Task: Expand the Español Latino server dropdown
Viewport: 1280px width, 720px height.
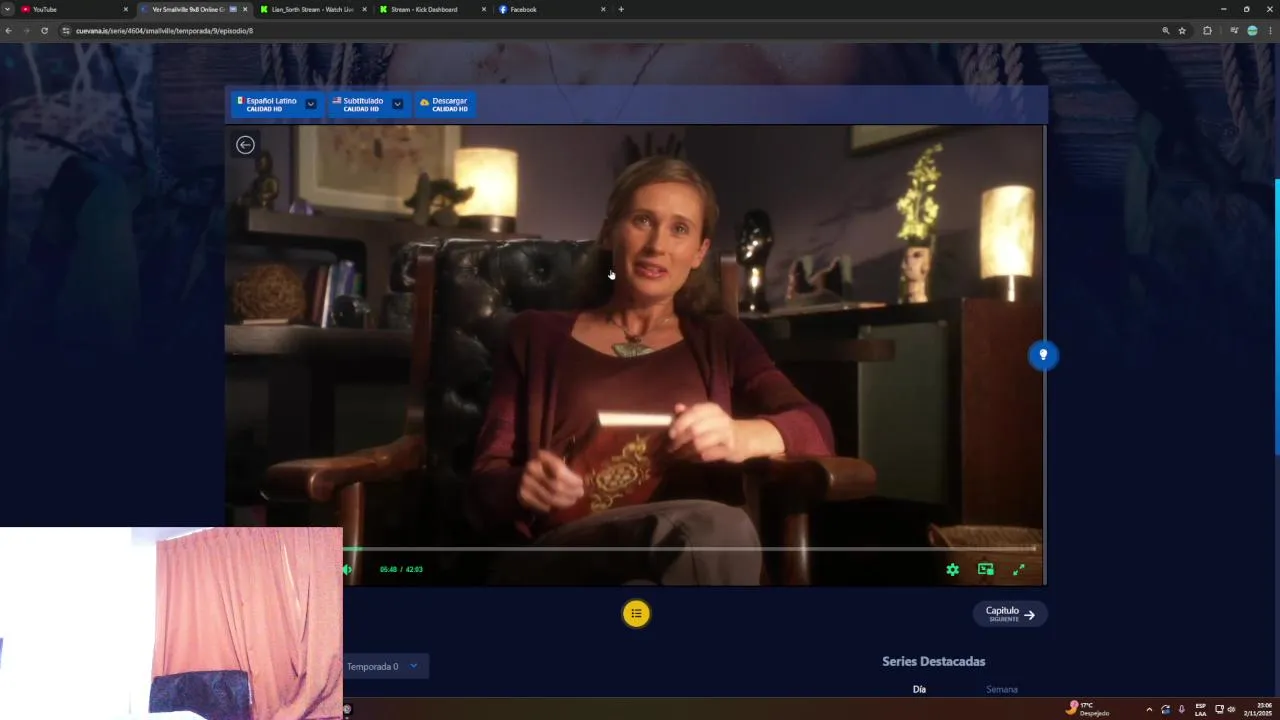Action: pos(311,104)
